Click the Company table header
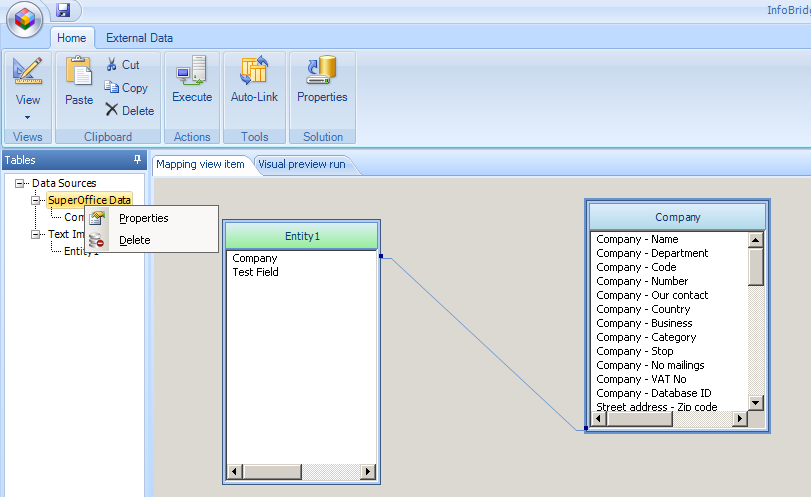Screen dimensions: 811x497 click(x=677, y=217)
